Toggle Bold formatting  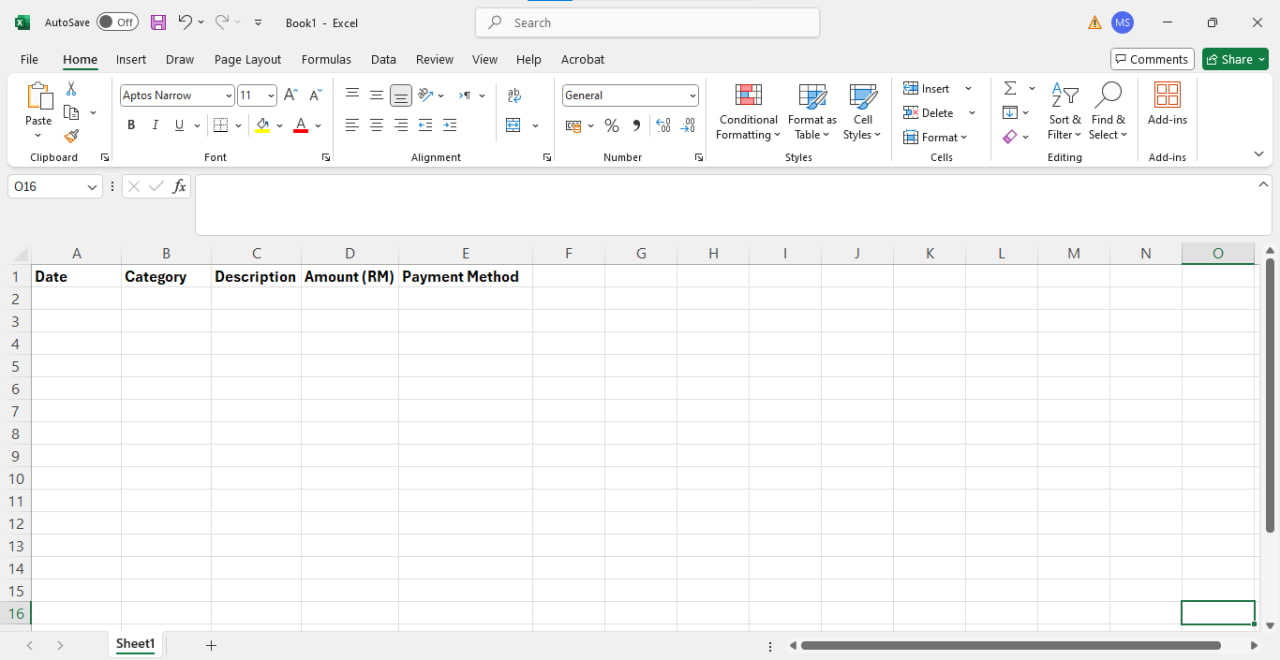131,126
